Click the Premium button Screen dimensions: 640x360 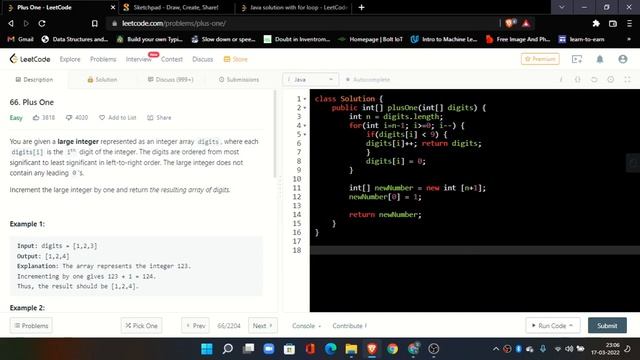click(540, 59)
